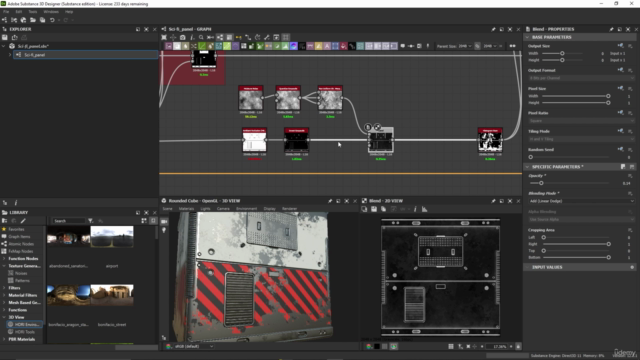The width and height of the screenshot is (640, 360).
Task: Toggle tiling grid in 2D View bottom bar
Action: [451, 347]
